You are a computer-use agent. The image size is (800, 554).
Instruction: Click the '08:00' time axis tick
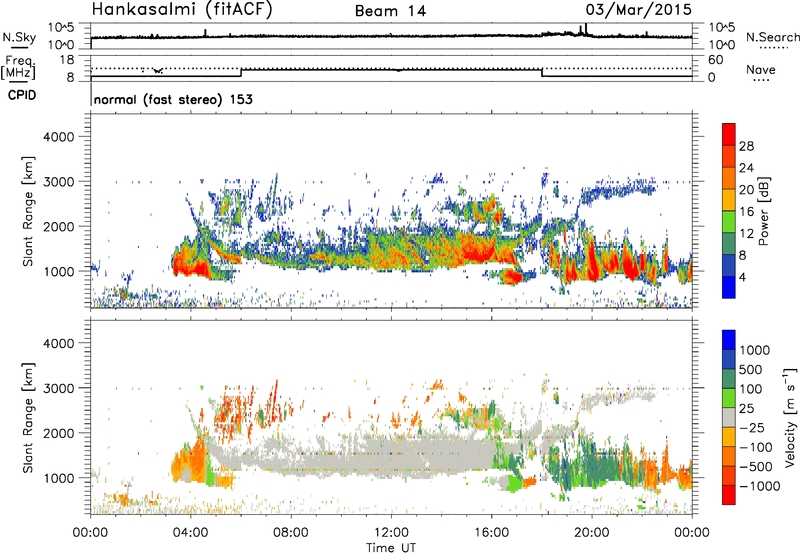(291, 533)
